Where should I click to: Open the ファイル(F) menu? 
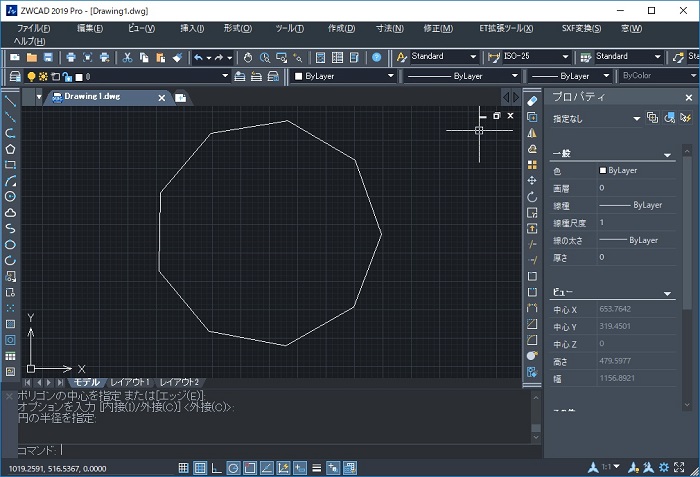[x=34, y=28]
